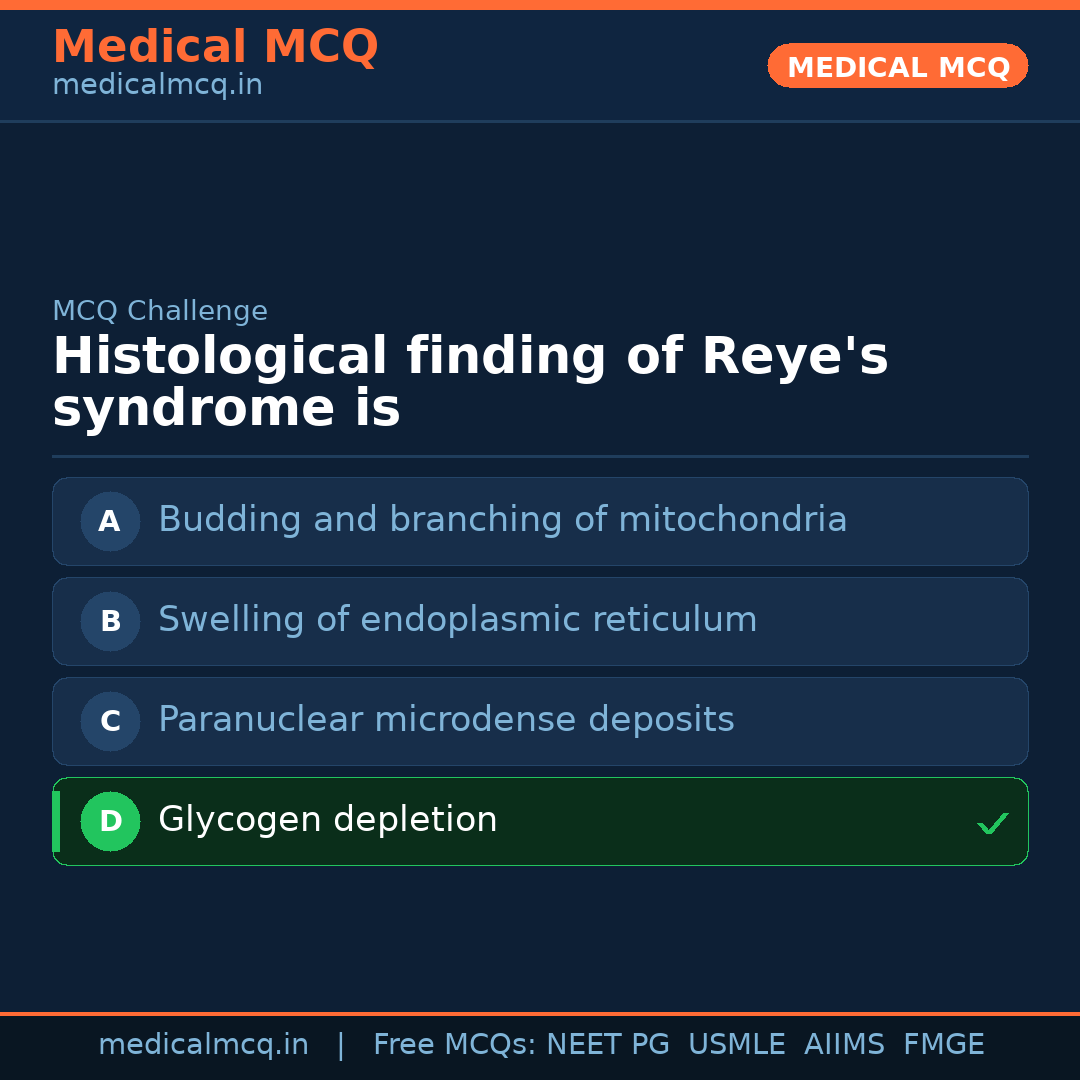
Task: Click the letter C option circle
Action: click(x=110, y=721)
